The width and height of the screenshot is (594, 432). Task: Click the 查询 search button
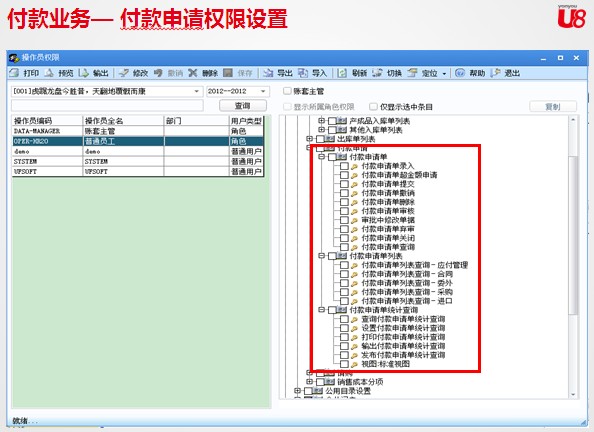pos(242,106)
